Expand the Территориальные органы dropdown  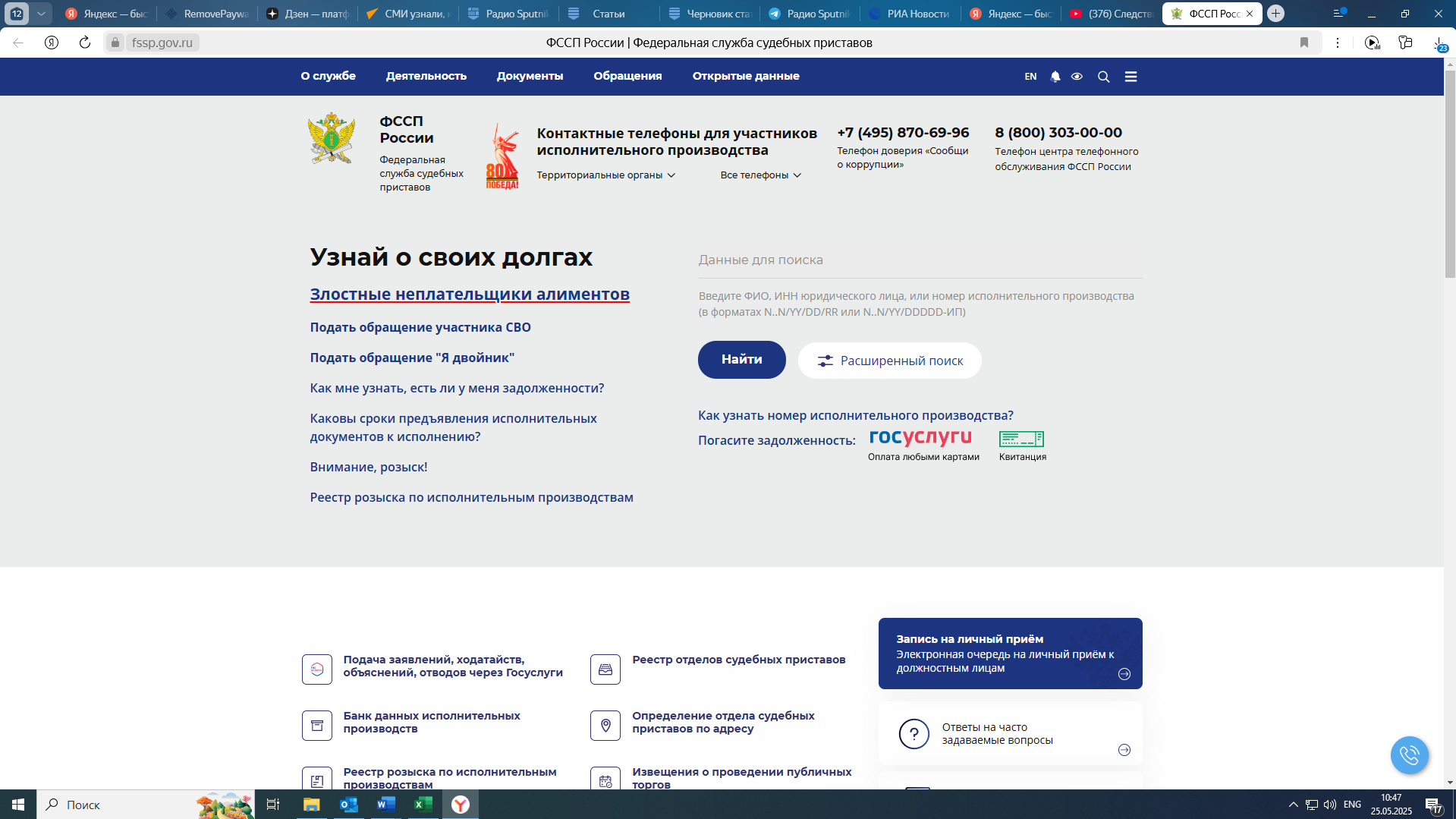click(605, 175)
